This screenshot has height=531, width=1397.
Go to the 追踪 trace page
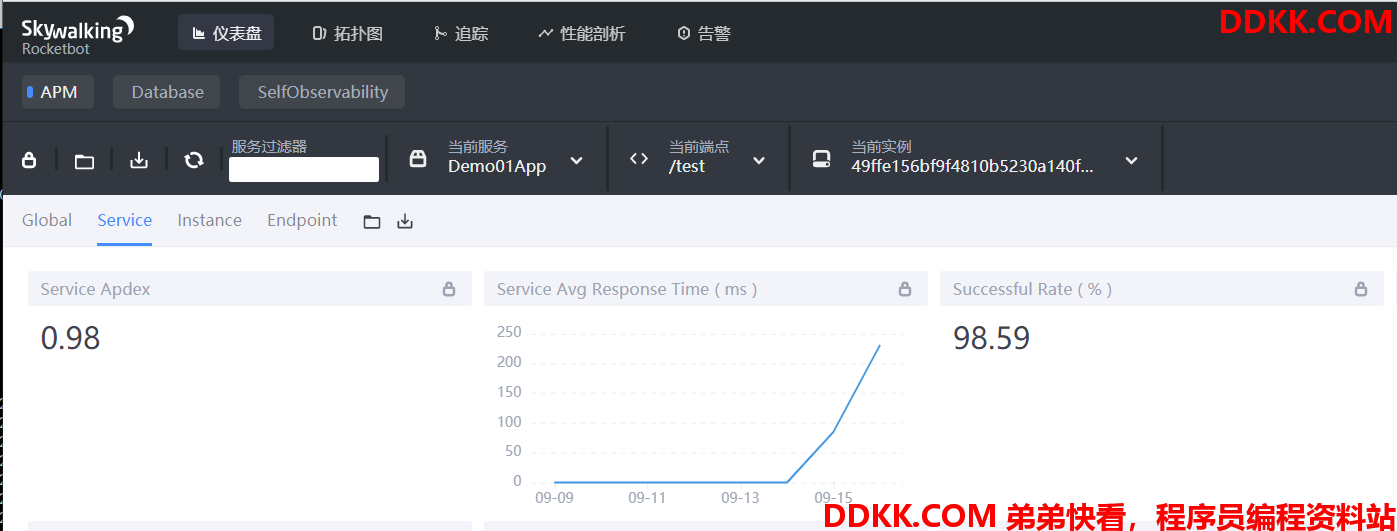(x=461, y=33)
